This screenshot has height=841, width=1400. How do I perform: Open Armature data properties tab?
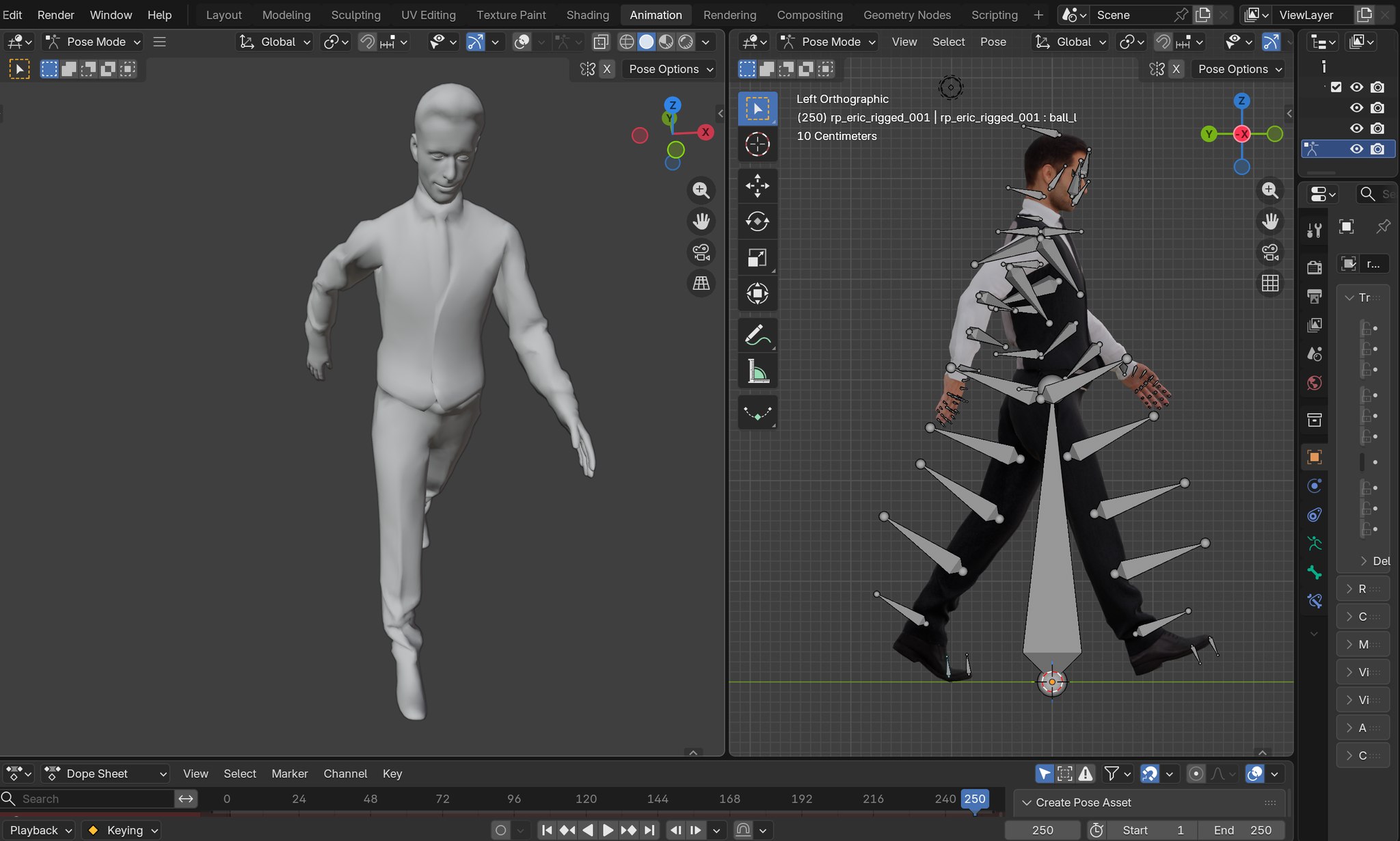(x=1314, y=544)
